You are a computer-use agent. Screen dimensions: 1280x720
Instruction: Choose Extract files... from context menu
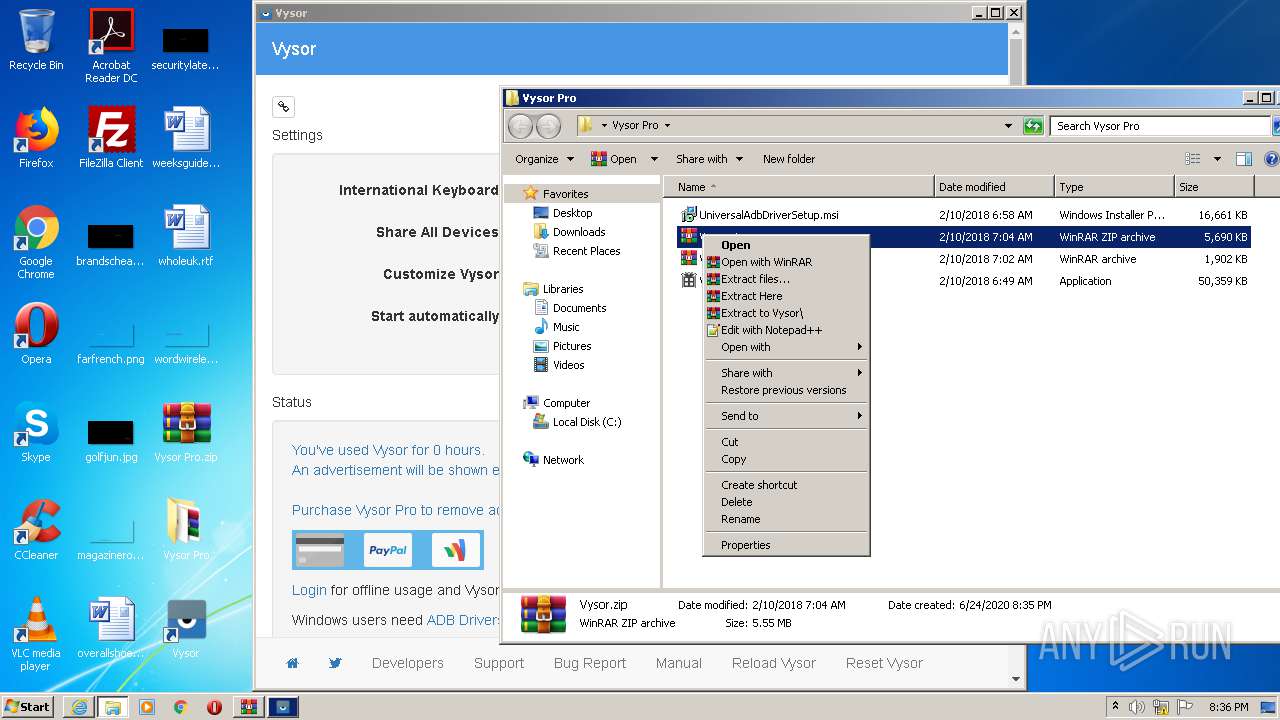pos(785,279)
